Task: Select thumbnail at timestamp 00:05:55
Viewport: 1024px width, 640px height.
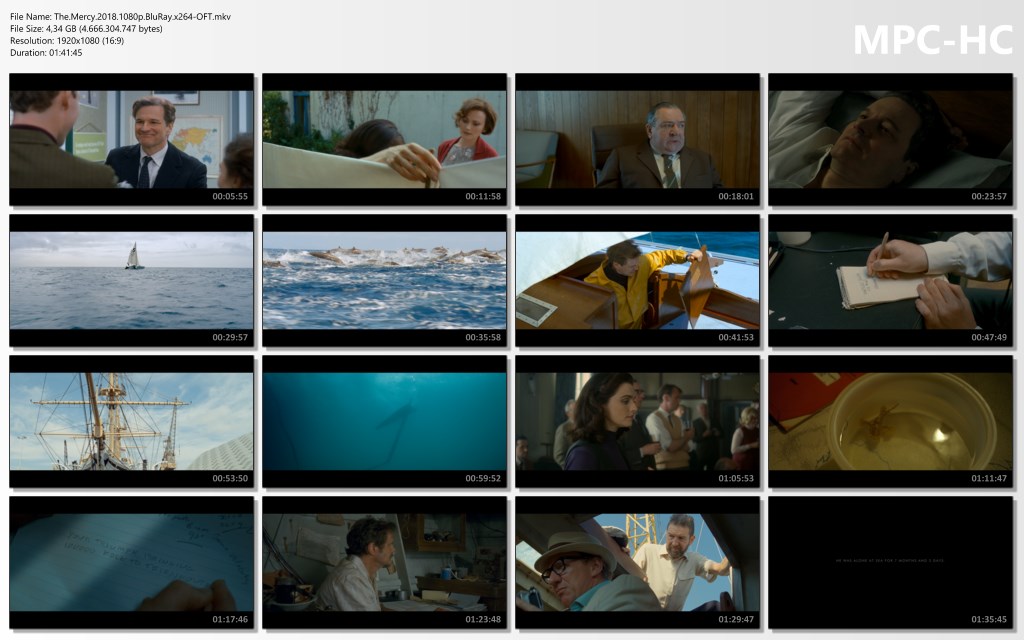Action: pyautogui.click(x=131, y=139)
